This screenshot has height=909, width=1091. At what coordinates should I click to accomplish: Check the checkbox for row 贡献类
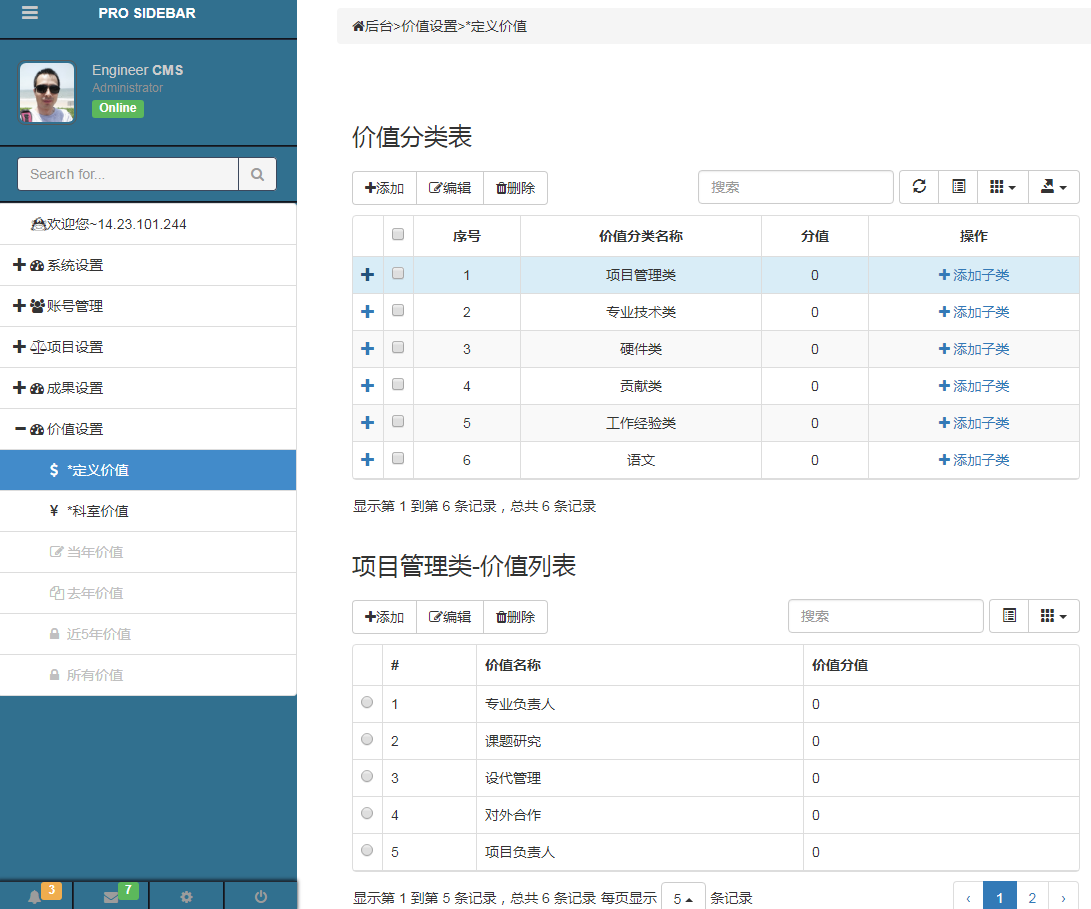tap(398, 384)
